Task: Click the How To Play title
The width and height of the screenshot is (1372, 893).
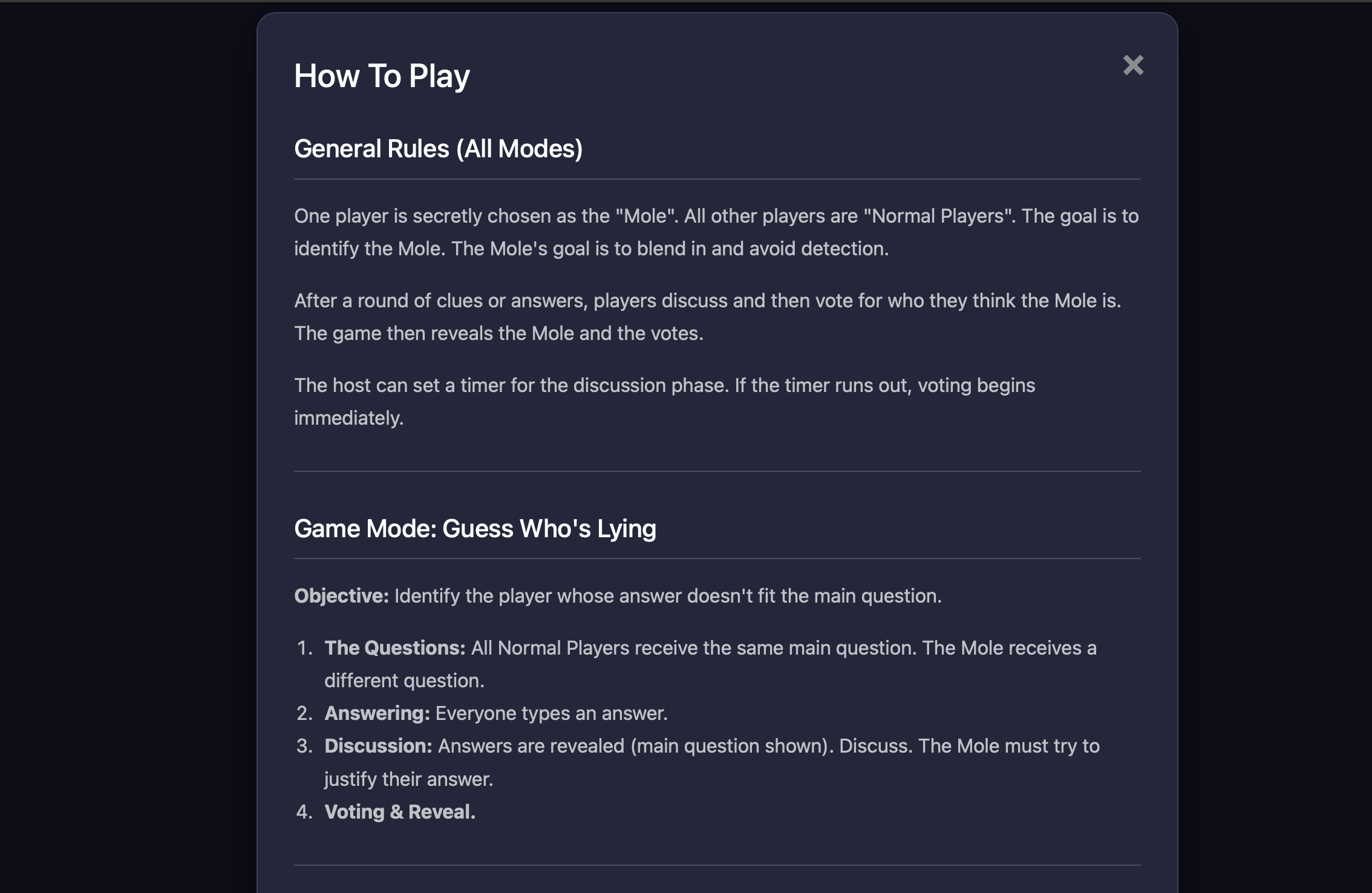Action: 382,76
